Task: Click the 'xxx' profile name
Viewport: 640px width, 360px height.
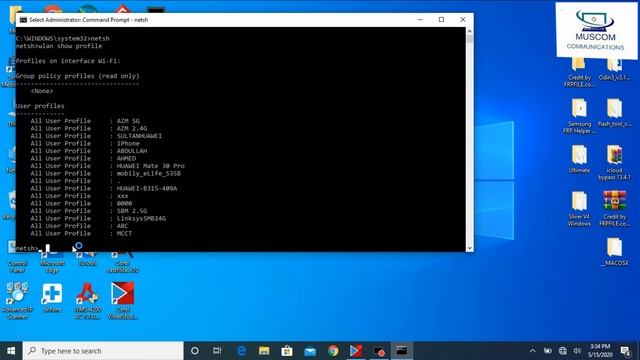Action: coord(122,196)
